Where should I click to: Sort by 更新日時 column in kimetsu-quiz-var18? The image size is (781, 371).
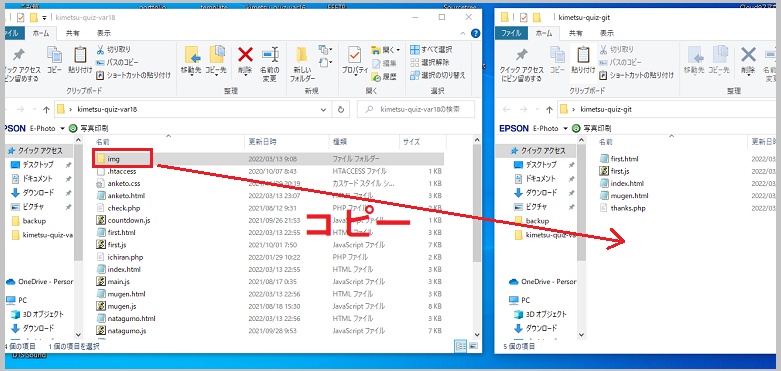286,141
